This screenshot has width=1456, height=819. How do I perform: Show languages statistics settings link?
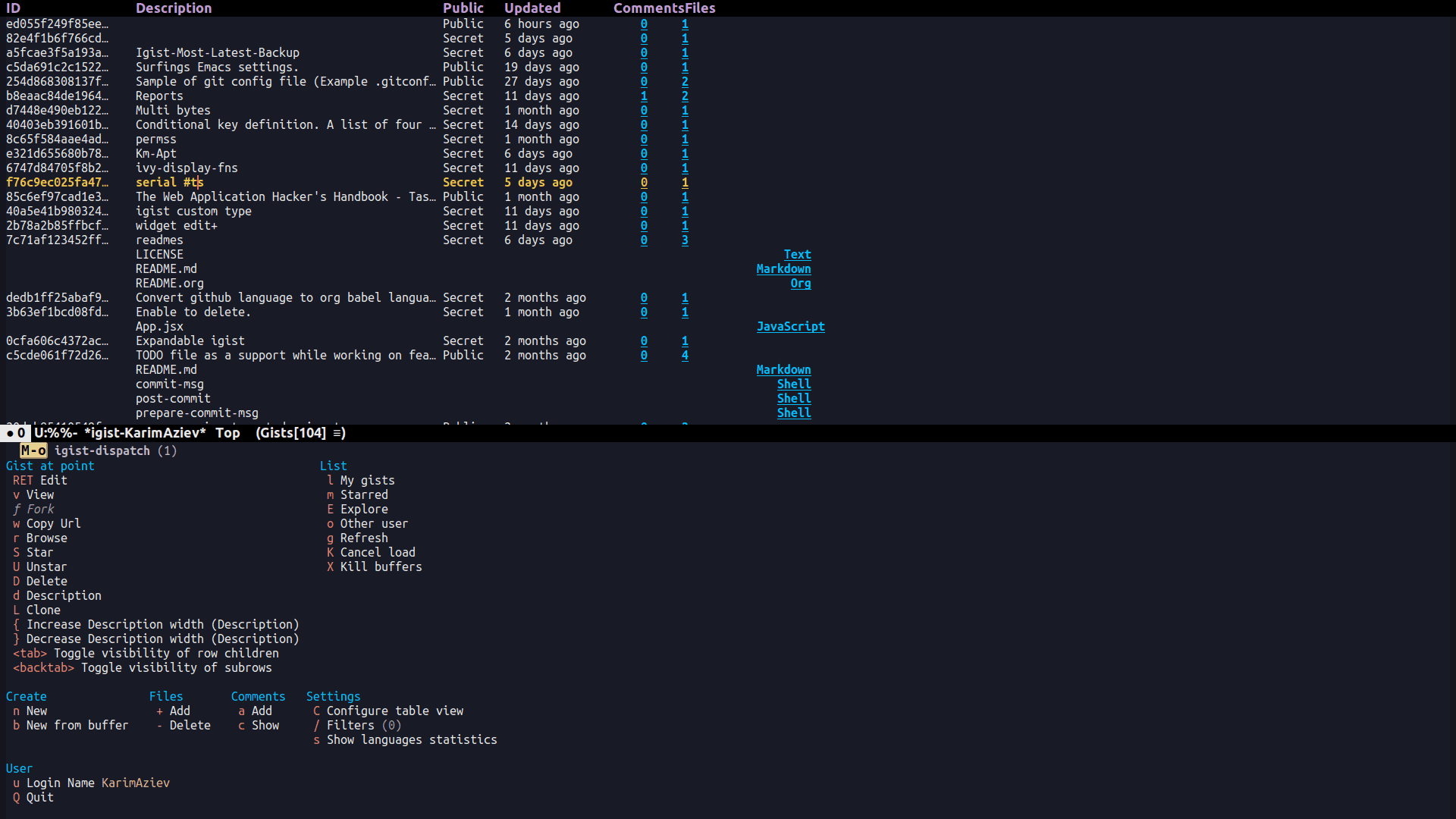tap(411, 739)
